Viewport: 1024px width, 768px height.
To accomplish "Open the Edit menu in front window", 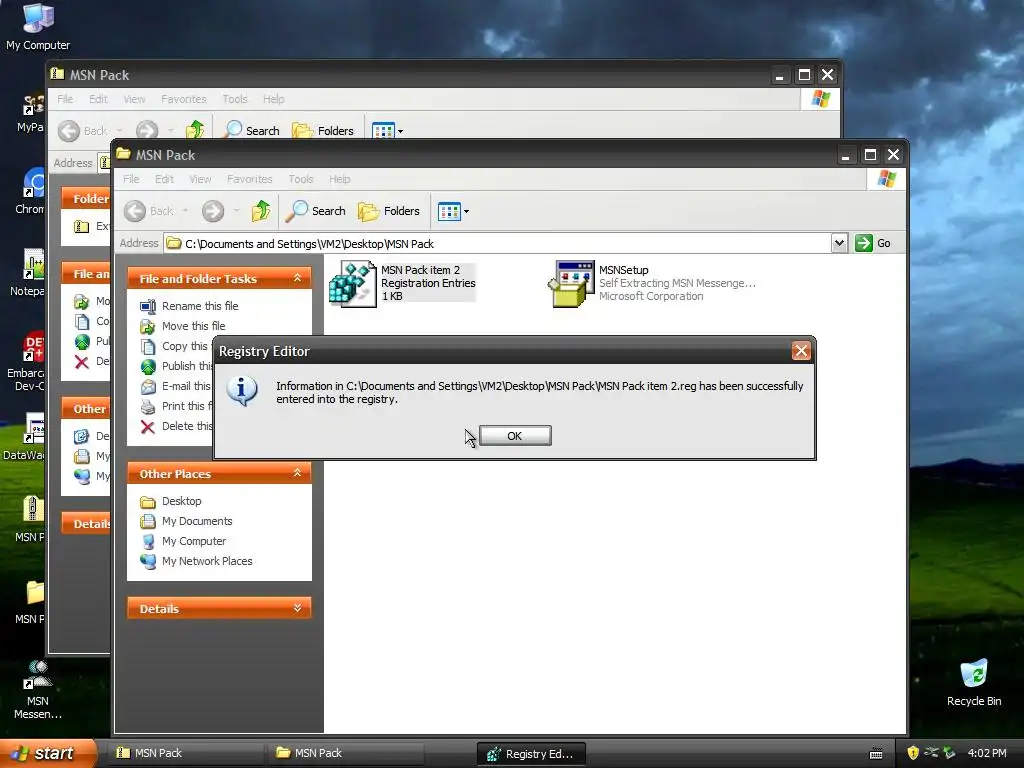I will 164,179.
